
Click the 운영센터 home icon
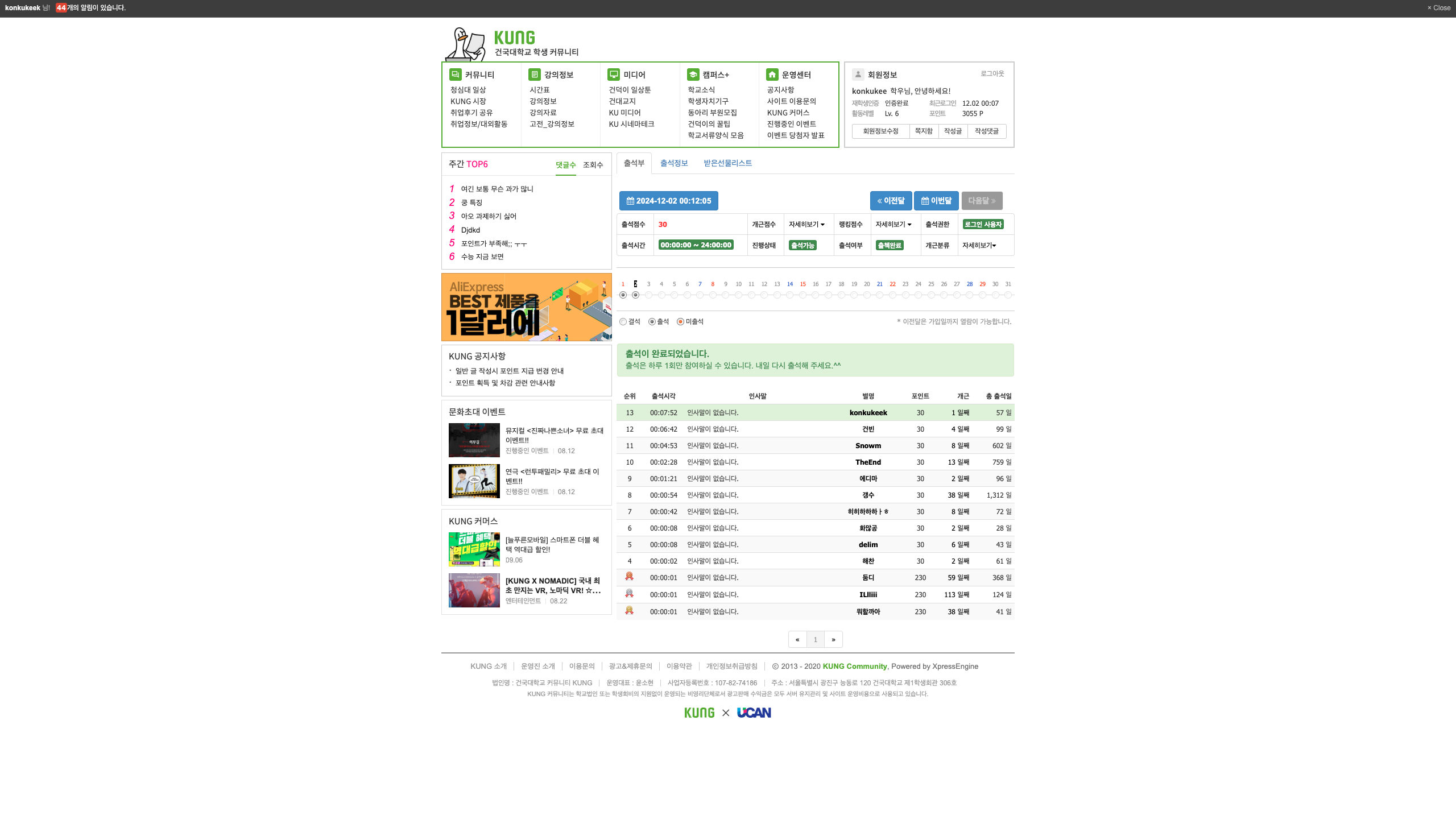pyautogui.click(x=772, y=75)
